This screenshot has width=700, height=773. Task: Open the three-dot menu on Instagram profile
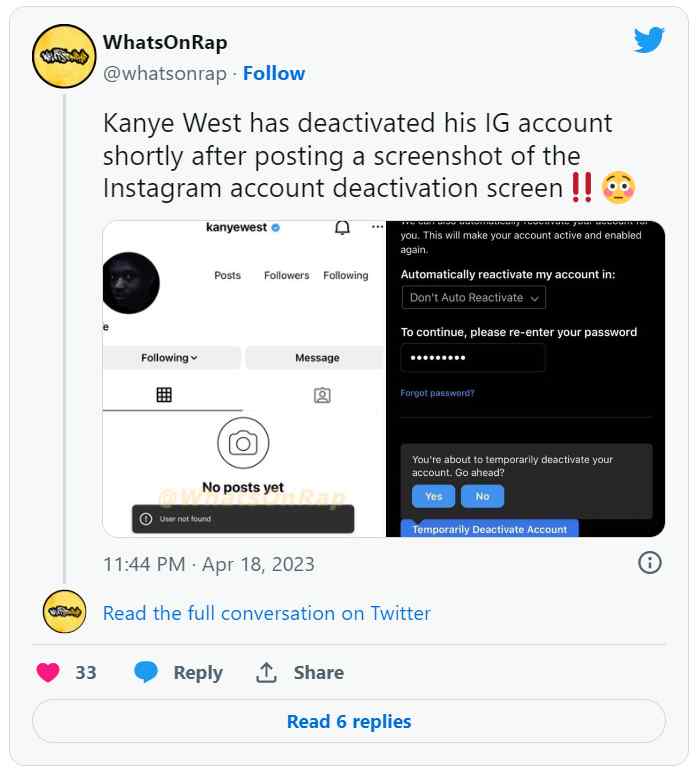pos(378,227)
